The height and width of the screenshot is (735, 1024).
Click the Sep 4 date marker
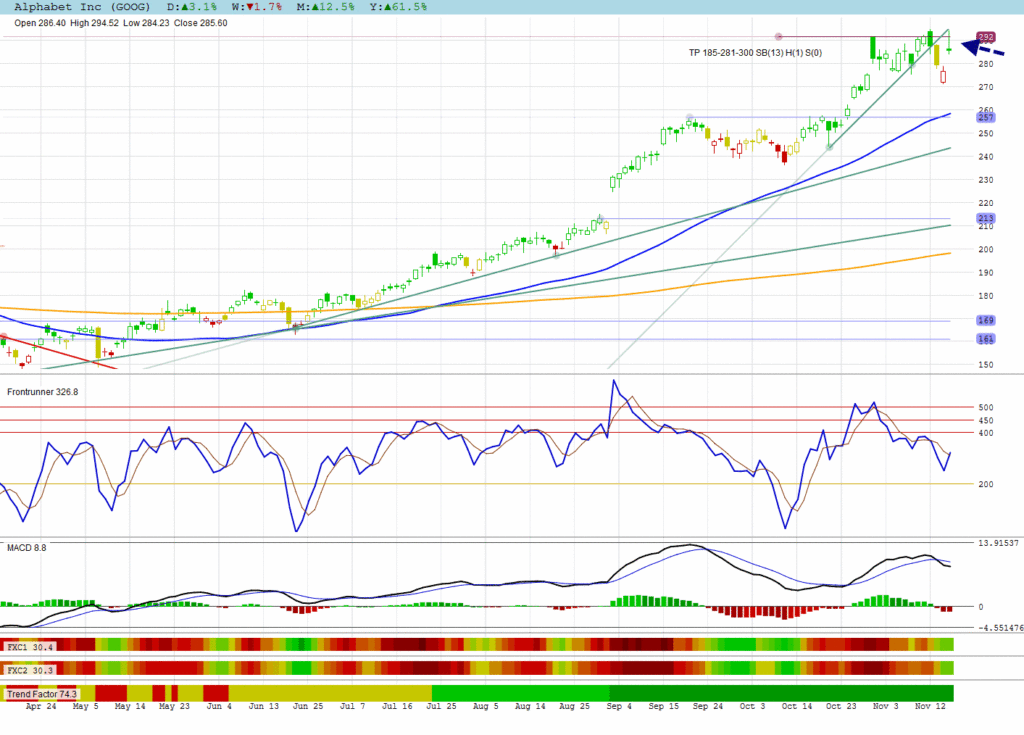pyautogui.click(x=619, y=706)
